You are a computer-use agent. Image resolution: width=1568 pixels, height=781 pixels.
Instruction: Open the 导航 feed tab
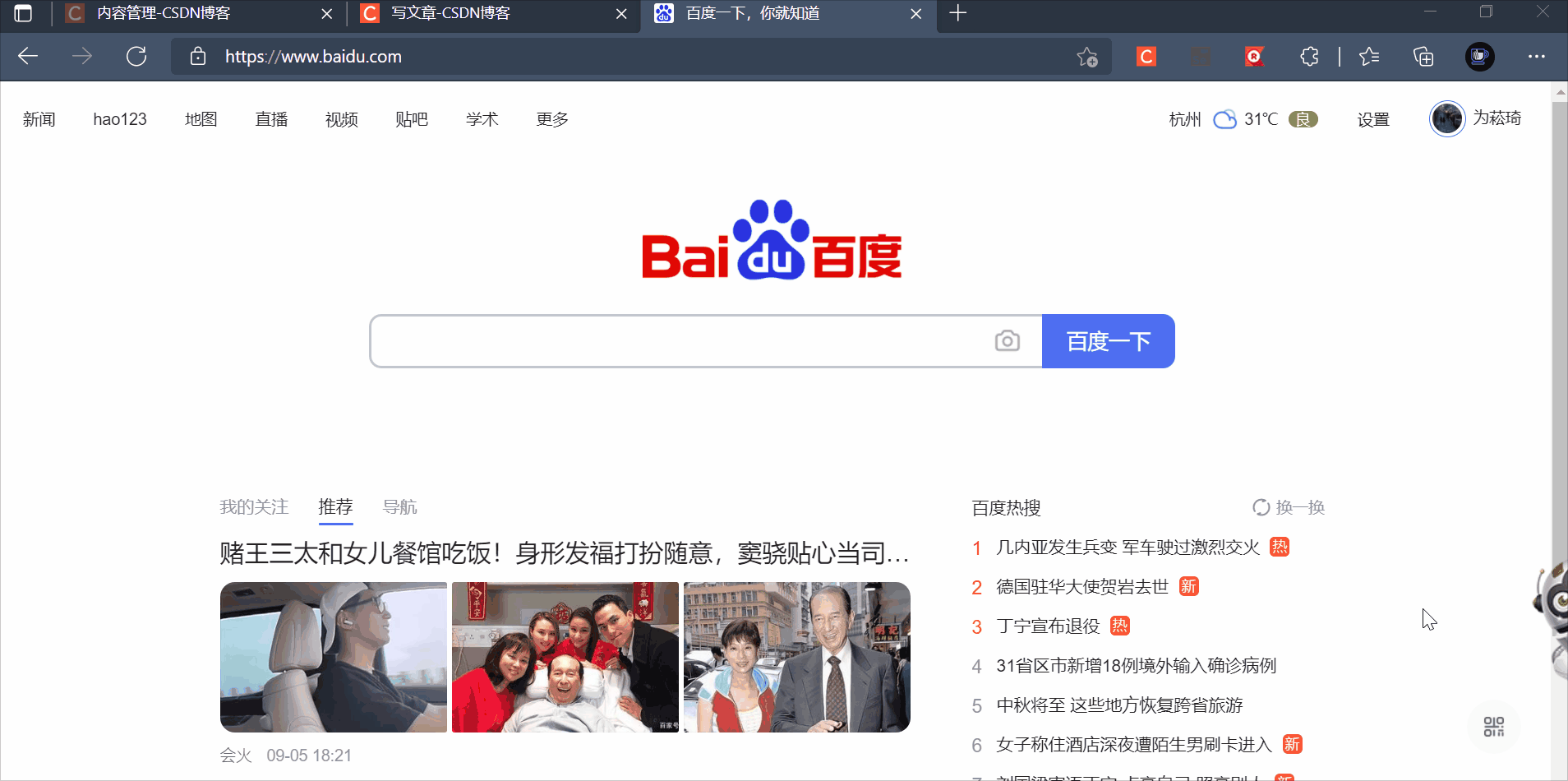click(400, 507)
